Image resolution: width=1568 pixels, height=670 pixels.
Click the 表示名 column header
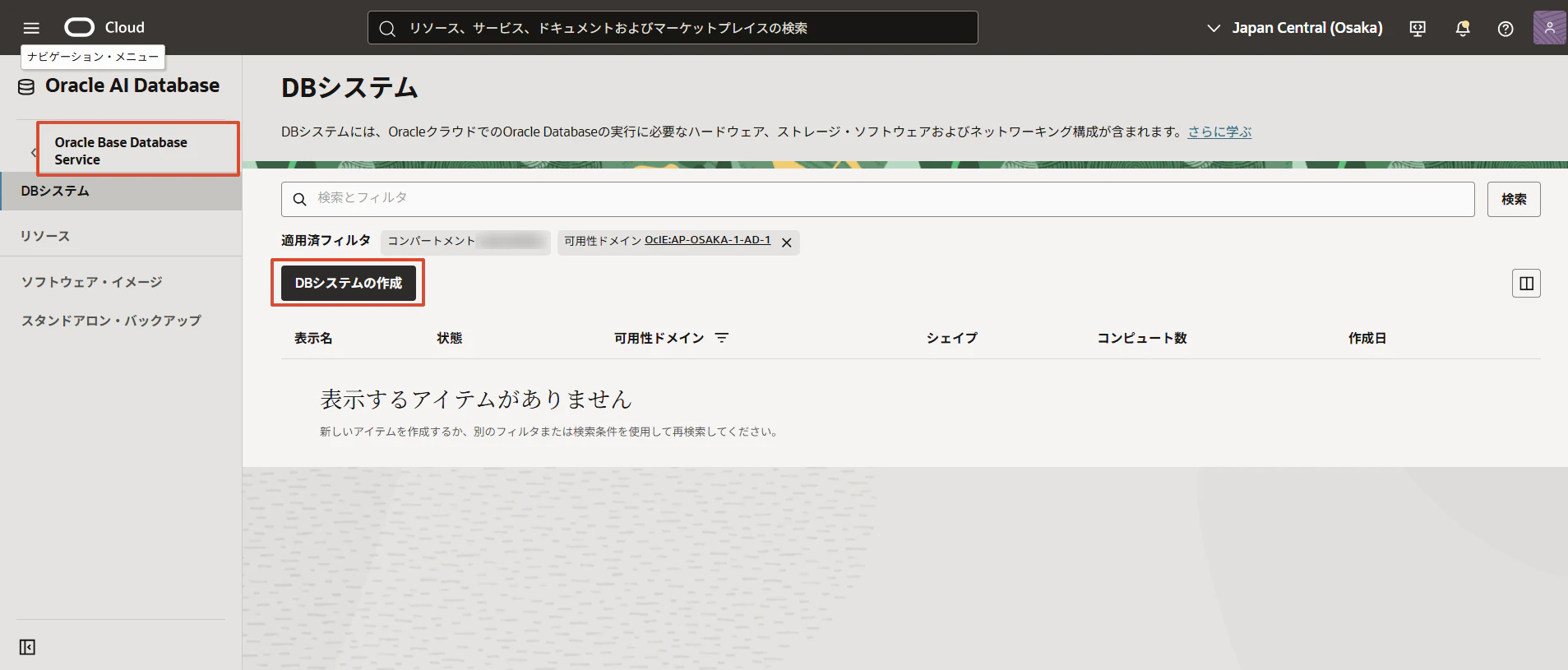click(x=313, y=338)
